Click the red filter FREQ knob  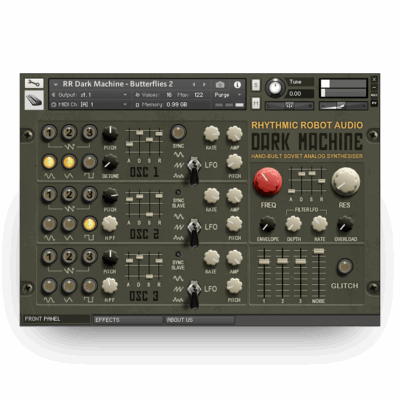(268, 182)
